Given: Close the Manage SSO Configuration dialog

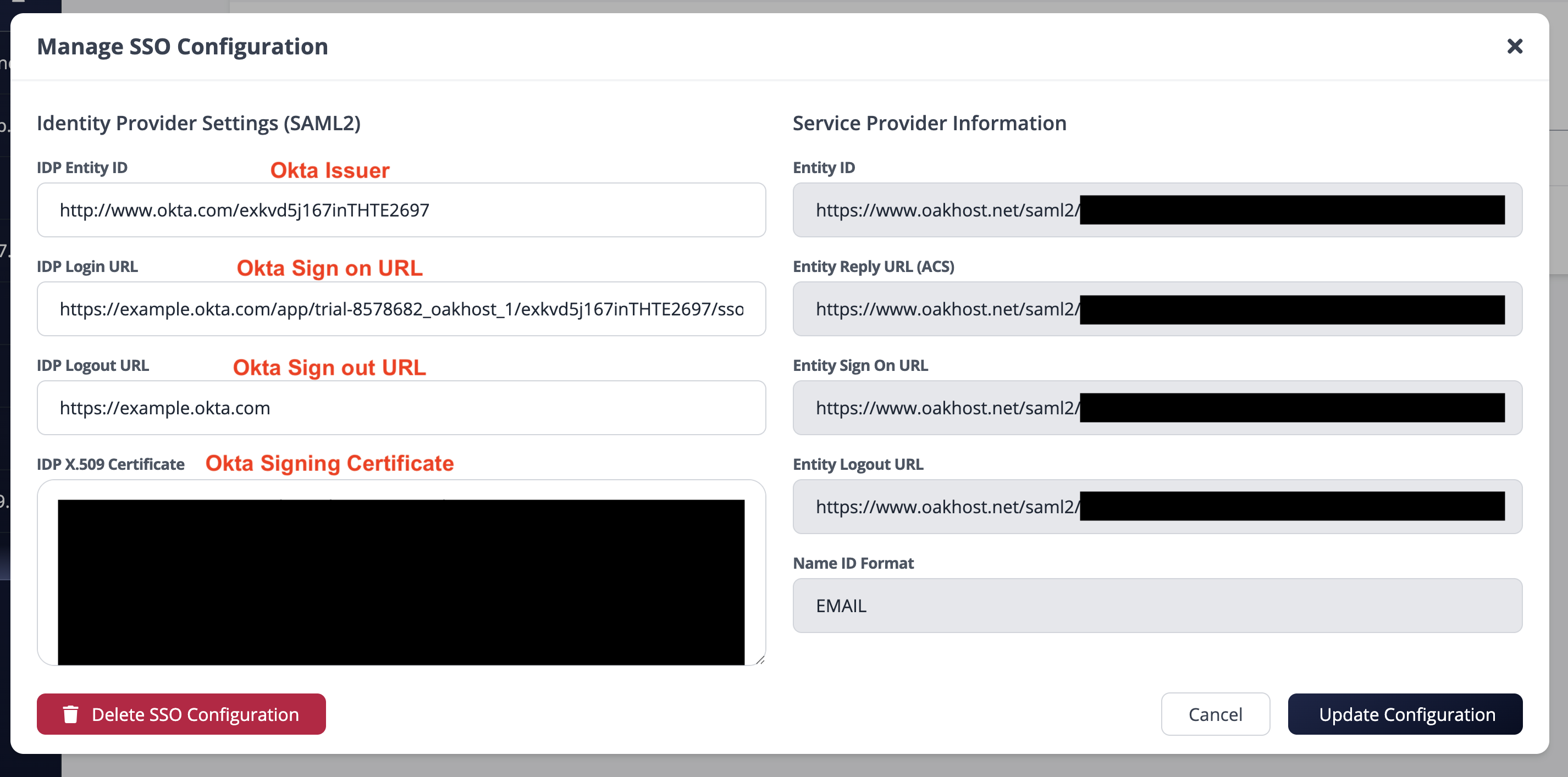Looking at the screenshot, I should click(x=1514, y=46).
